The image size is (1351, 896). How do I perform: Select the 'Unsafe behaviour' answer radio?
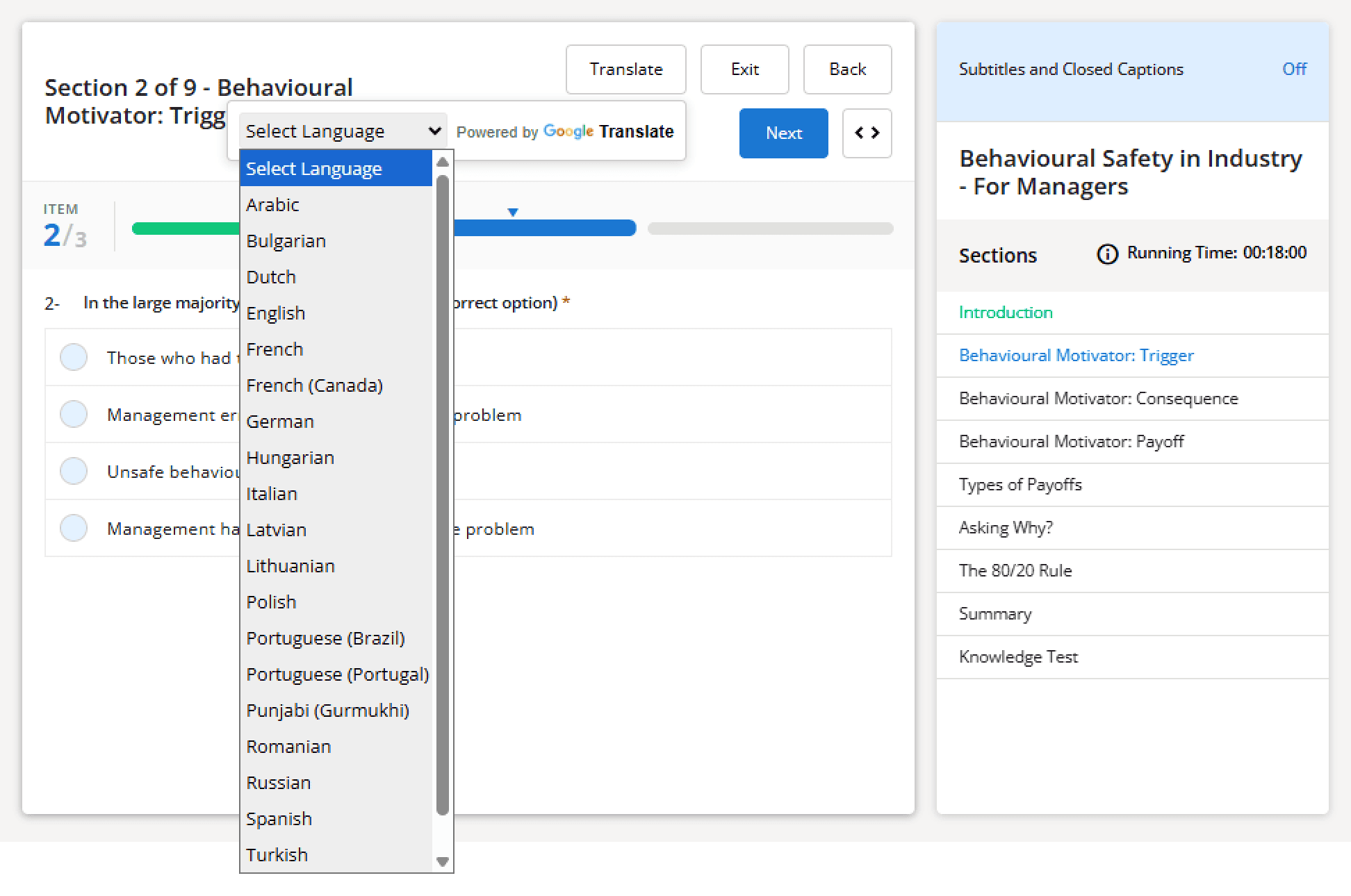(x=74, y=471)
